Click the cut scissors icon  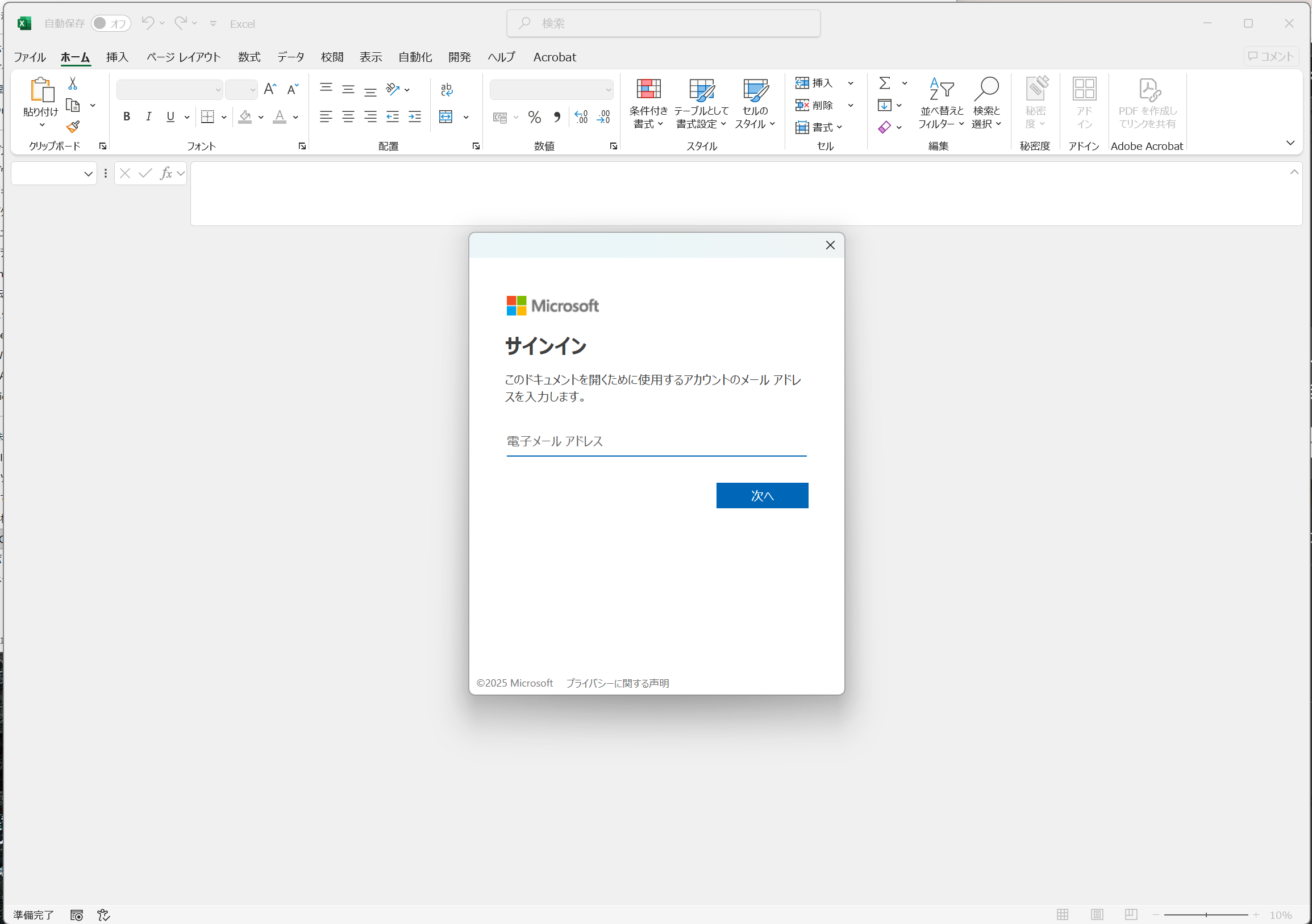[73, 83]
